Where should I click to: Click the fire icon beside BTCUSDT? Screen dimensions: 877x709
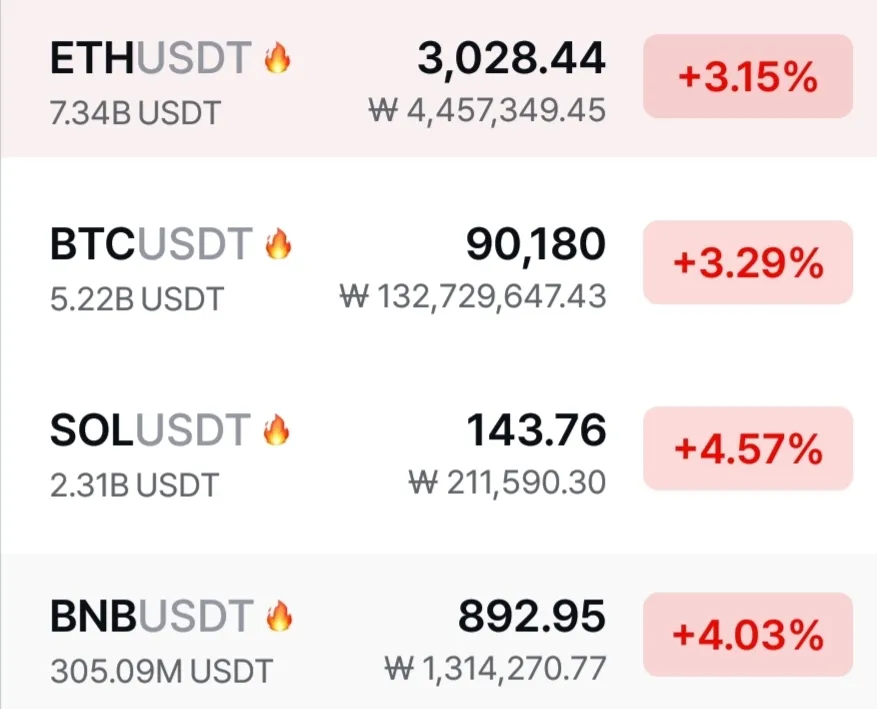[277, 244]
